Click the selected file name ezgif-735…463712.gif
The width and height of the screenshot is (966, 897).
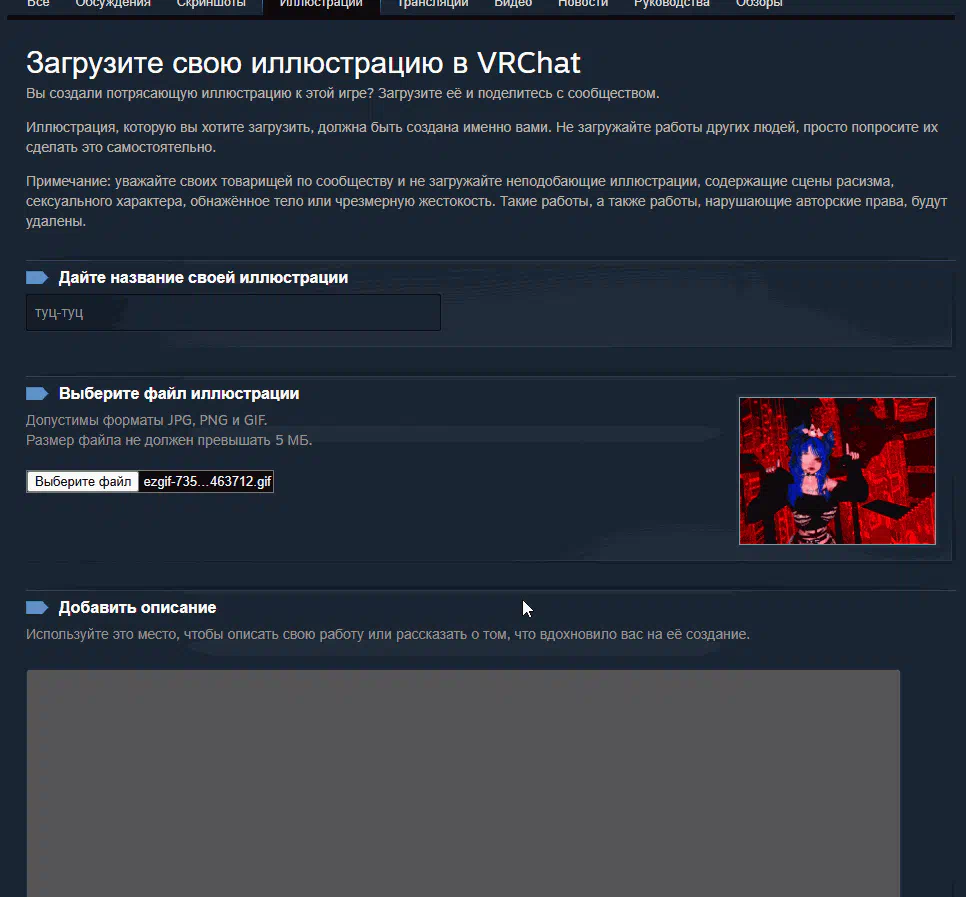click(x=207, y=481)
